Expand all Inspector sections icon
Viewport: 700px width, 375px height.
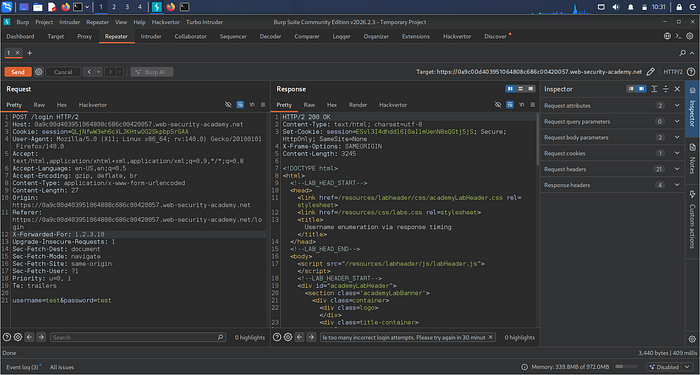coord(654,89)
